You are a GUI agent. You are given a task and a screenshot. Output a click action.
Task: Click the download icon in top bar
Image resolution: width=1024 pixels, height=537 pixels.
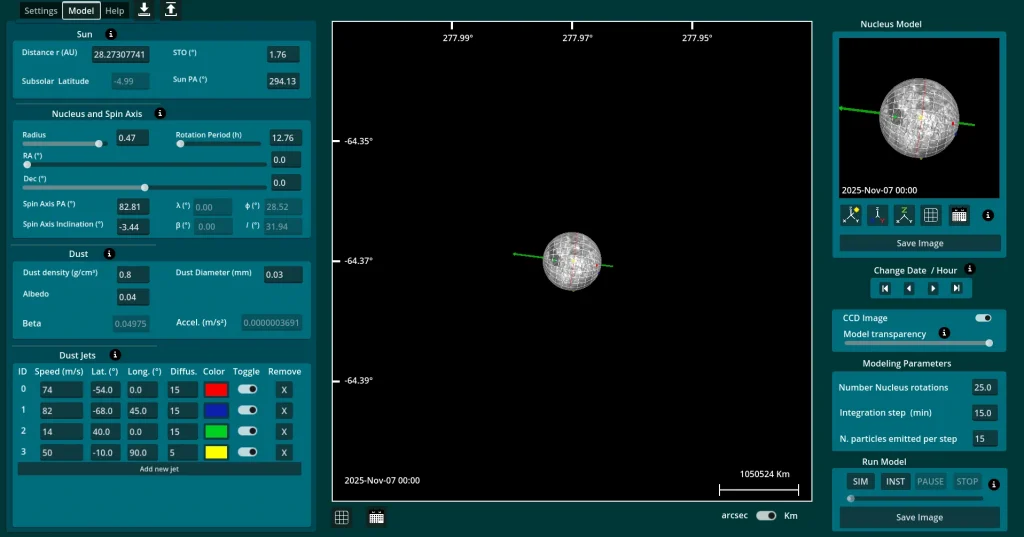pos(145,10)
